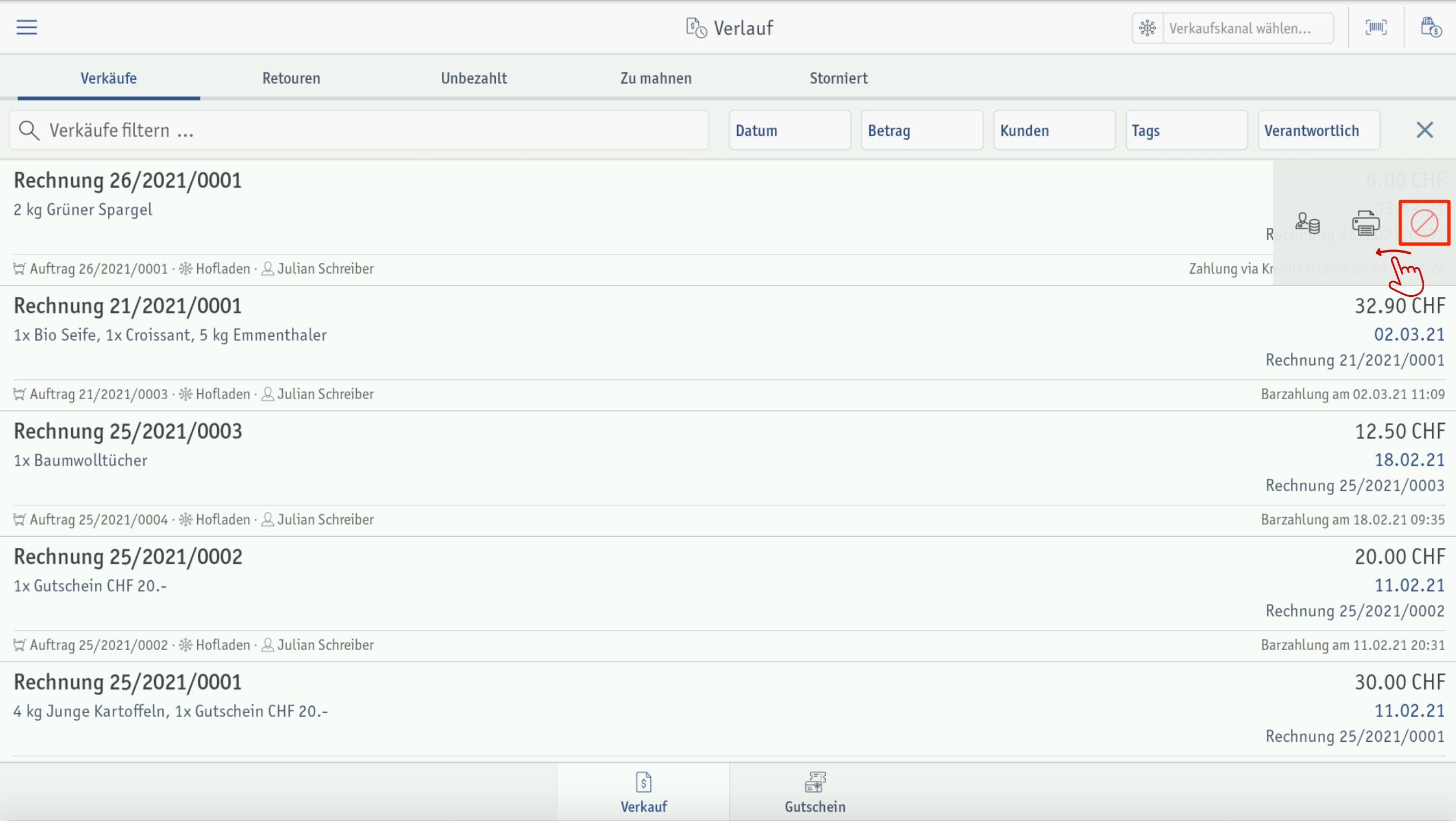The image size is (1456, 821).
Task: Click Barzahlung am 02.03.21 11:09
Action: [x=1353, y=394]
